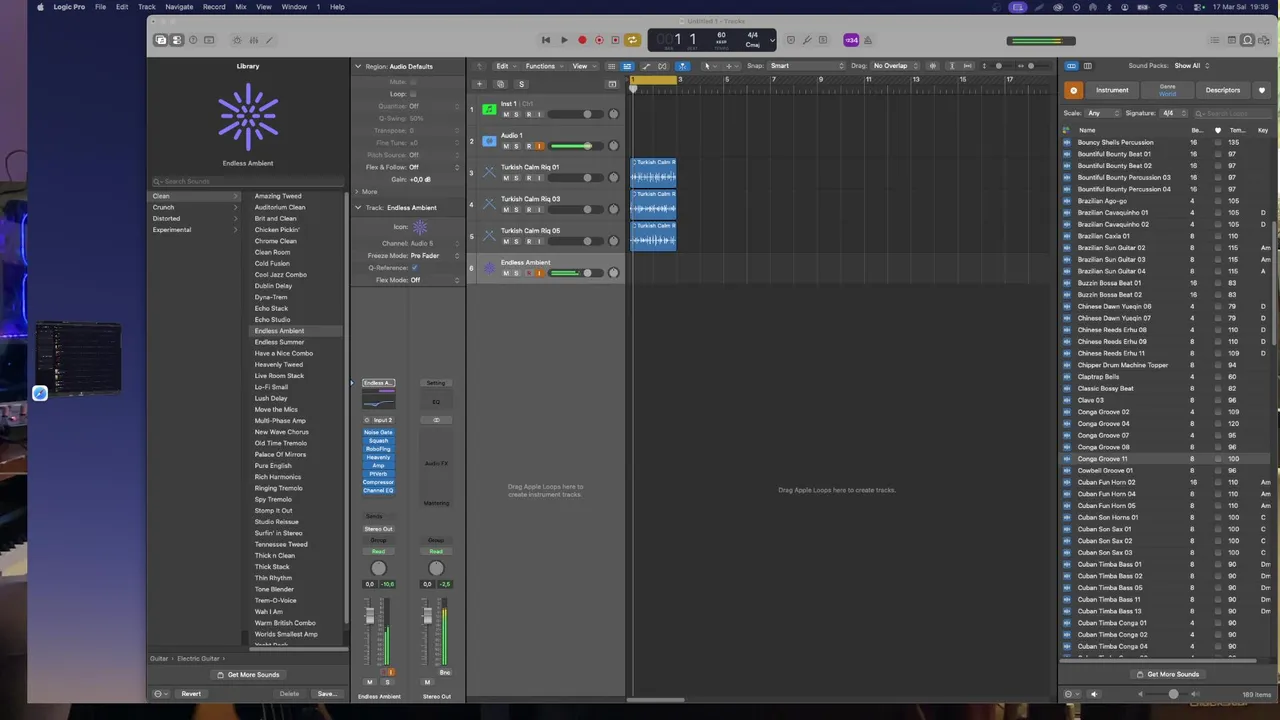Change the Drag No Overlap dropdown

click(895, 66)
